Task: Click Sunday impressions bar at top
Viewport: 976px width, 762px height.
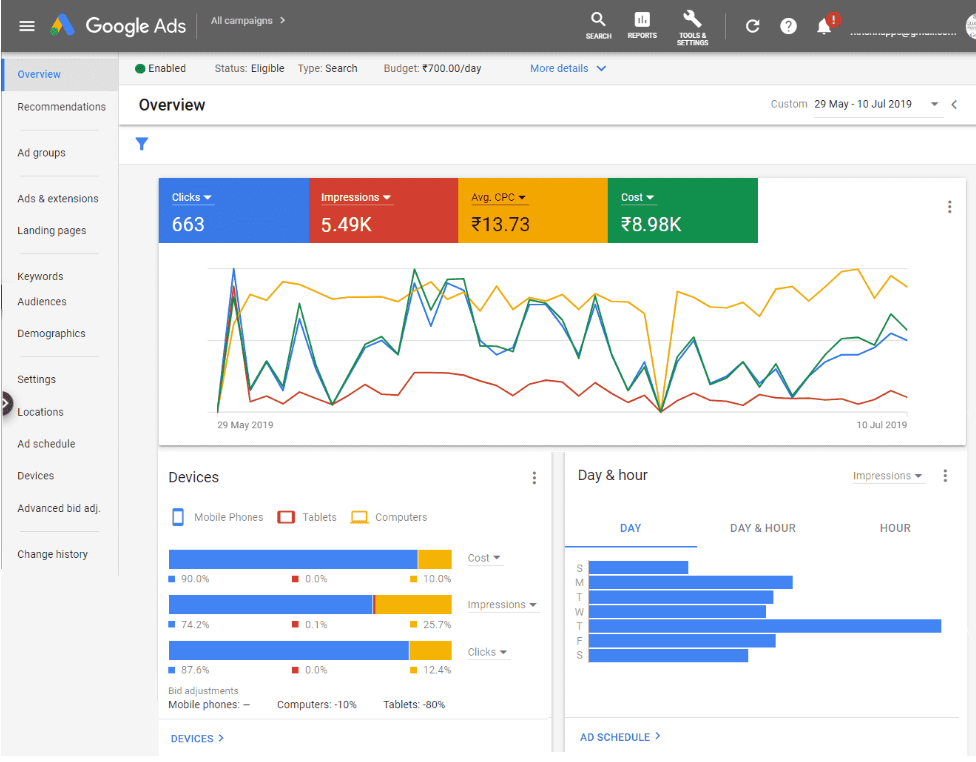Action: pyautogui.click(x=638, y=568)
